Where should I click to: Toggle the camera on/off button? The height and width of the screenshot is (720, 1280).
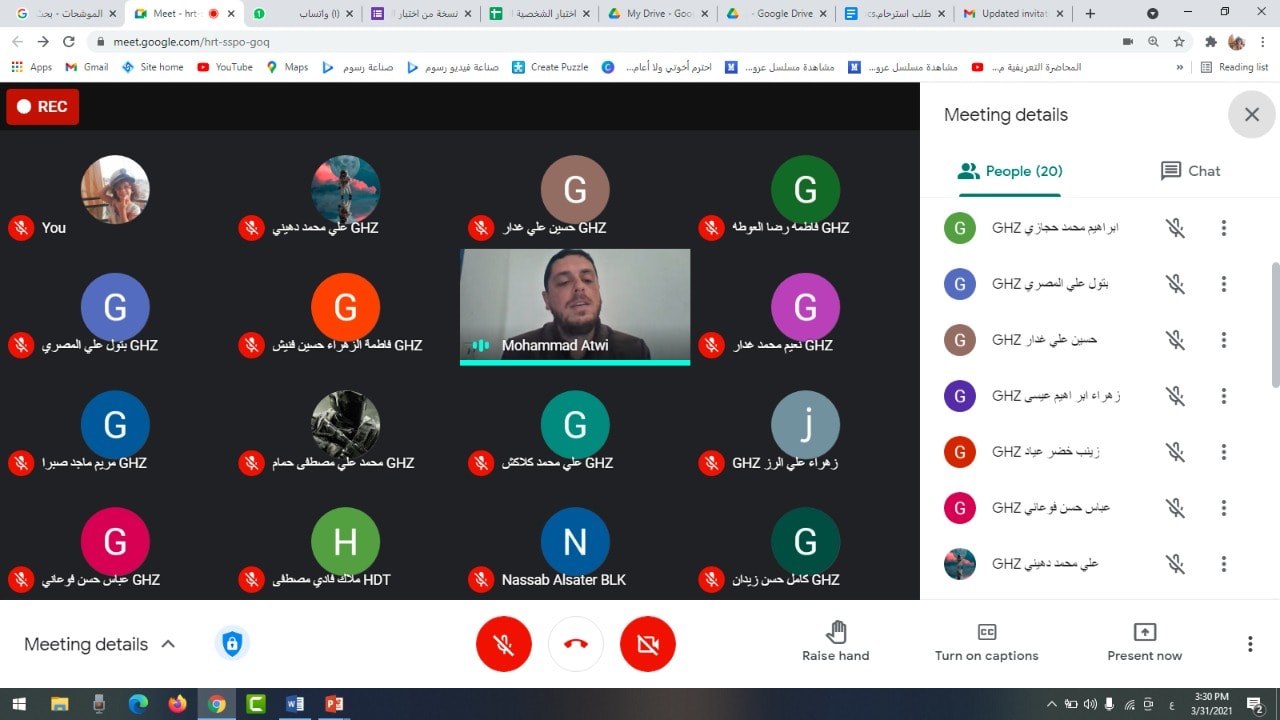click(647, 644)
